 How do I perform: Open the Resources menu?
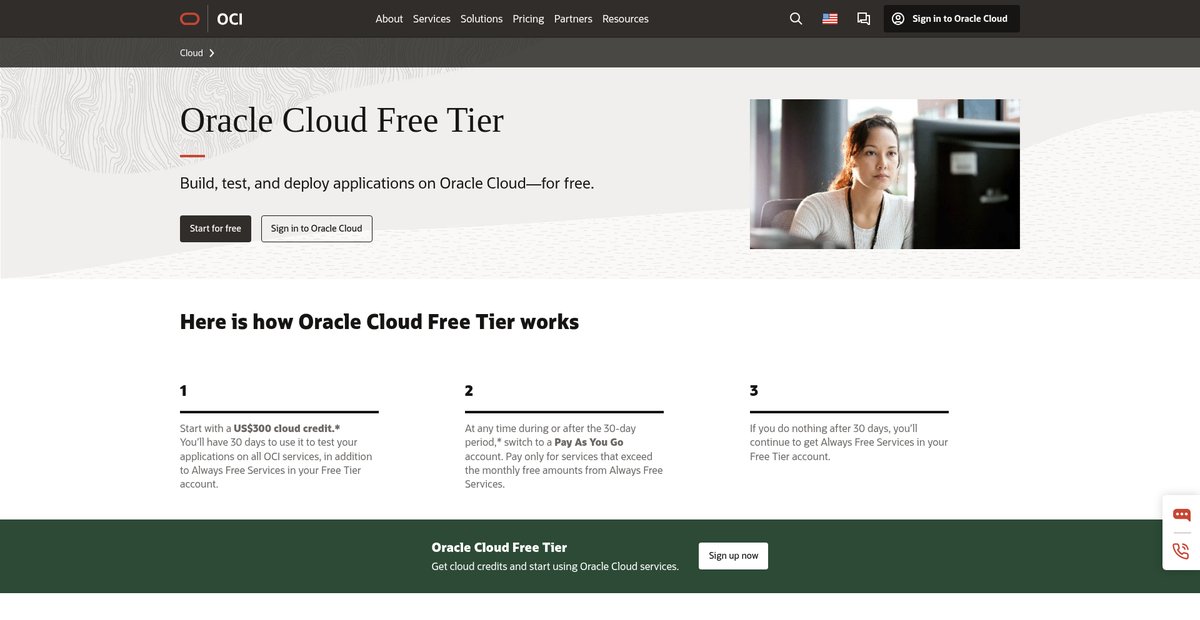625,18
